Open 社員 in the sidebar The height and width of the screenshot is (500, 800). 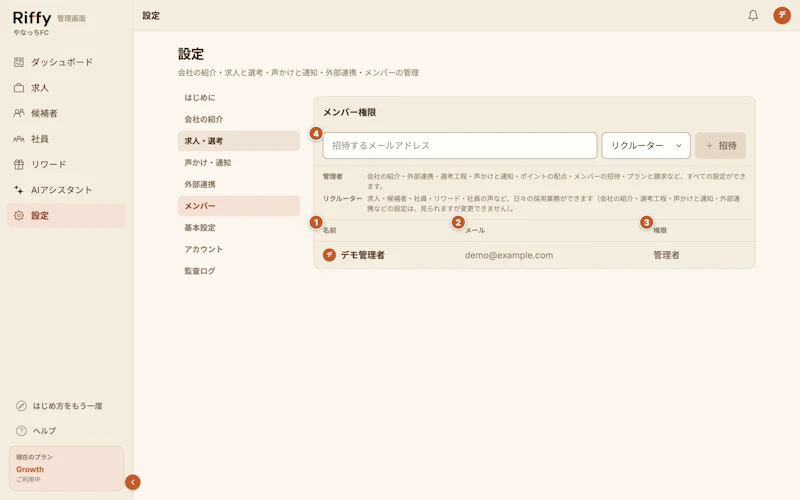pyautogui.click(x=66, y=139)
